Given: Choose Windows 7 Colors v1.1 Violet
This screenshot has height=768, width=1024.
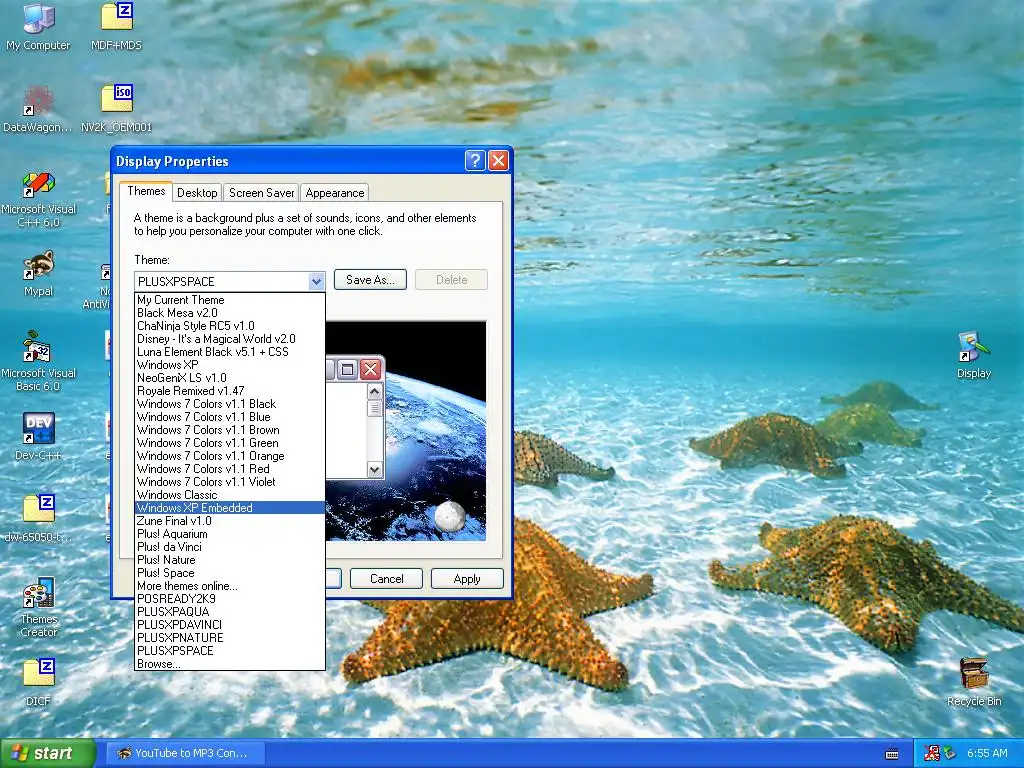Looking at the screenshot, I should coord(230,482).
